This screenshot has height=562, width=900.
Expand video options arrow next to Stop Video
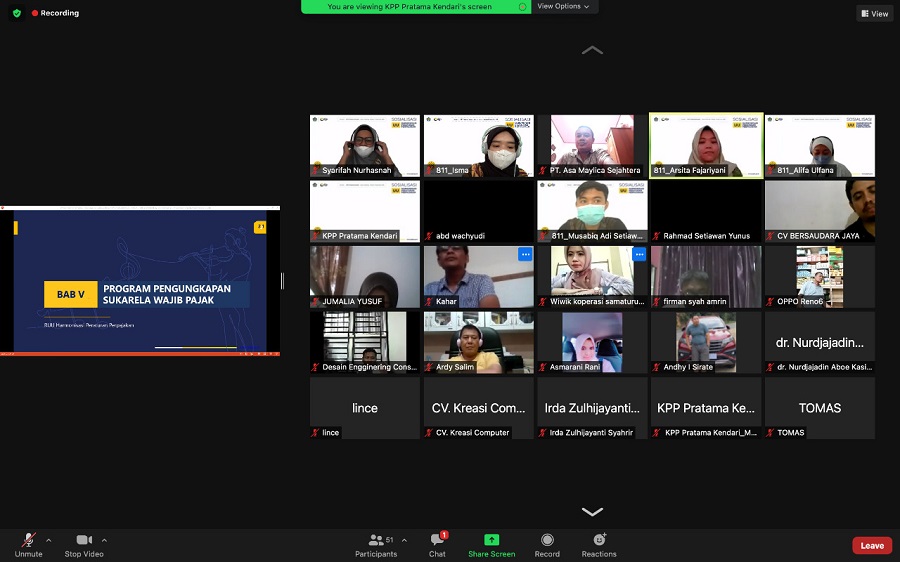(104, 540)
